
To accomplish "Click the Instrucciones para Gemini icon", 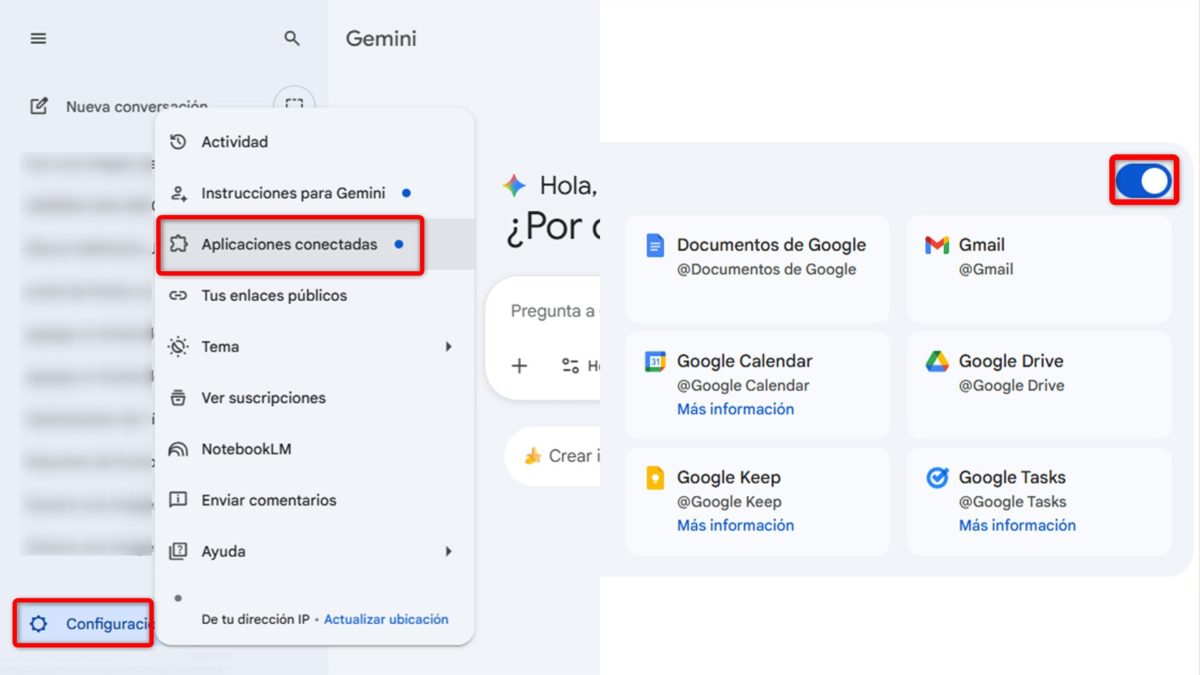I will (177, 193).
